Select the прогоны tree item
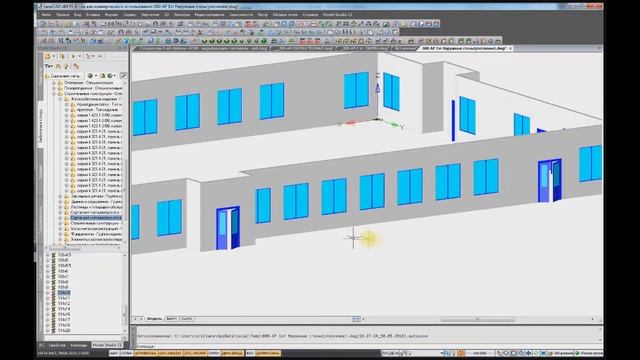 [98, 110]
